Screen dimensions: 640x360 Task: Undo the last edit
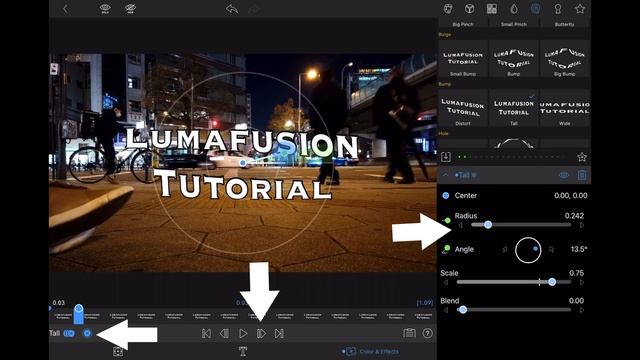[232, 9]
